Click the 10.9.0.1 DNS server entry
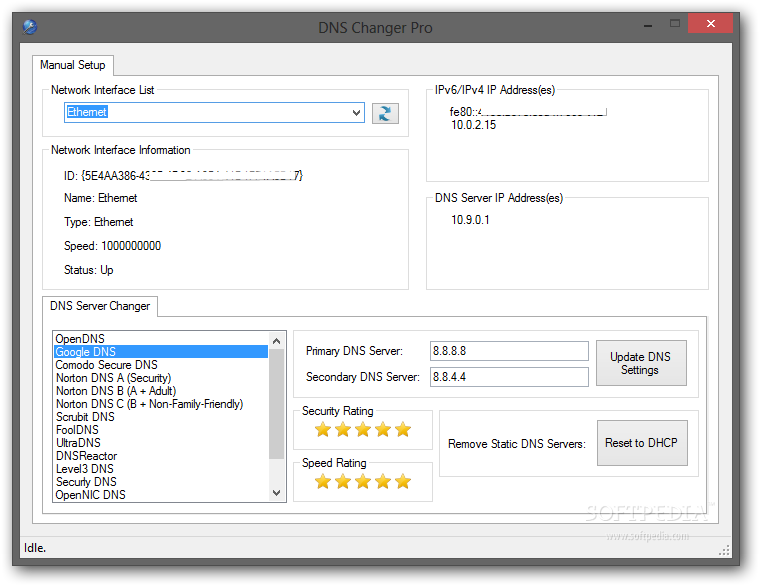This screenshot has width=760, height=586. coord(470,220)
